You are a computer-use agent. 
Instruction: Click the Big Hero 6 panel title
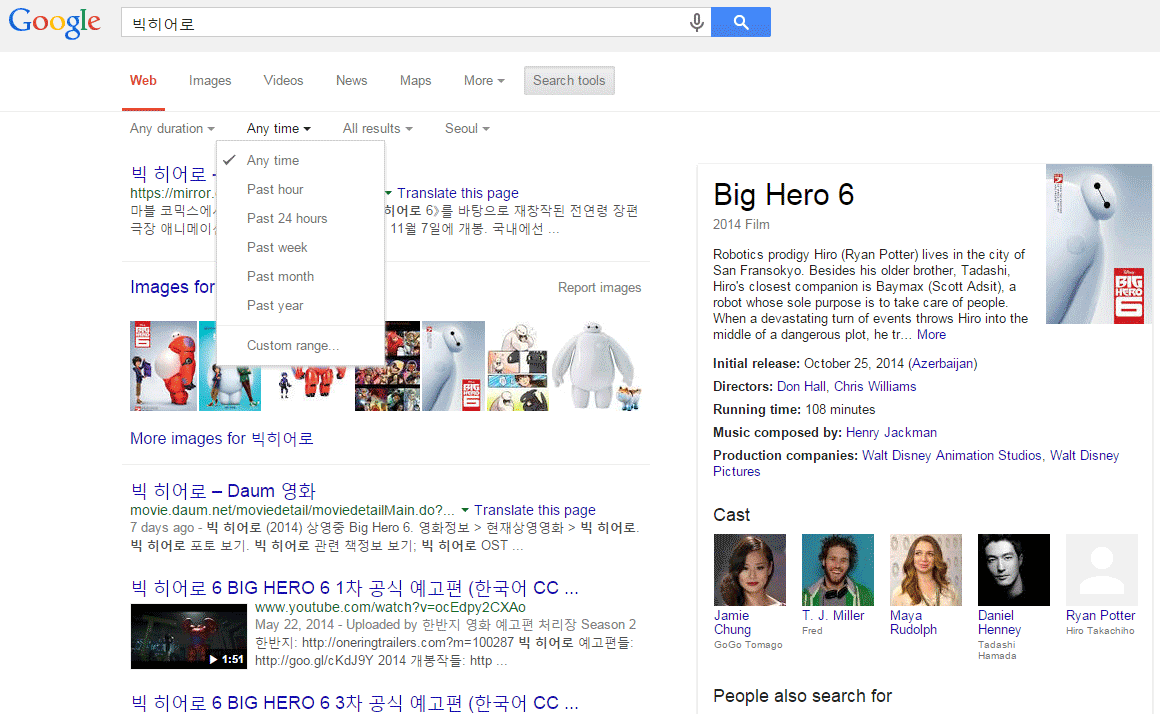coord(783,195)
